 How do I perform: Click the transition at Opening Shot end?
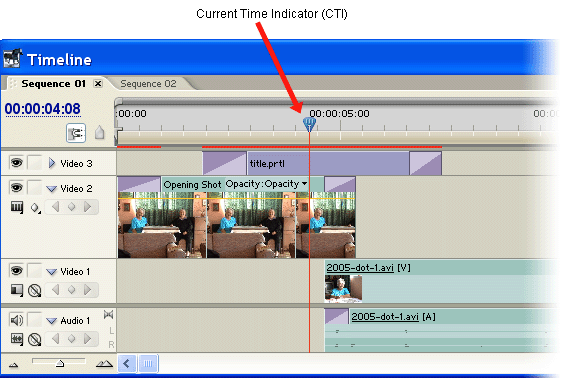[x=340, y=185]
